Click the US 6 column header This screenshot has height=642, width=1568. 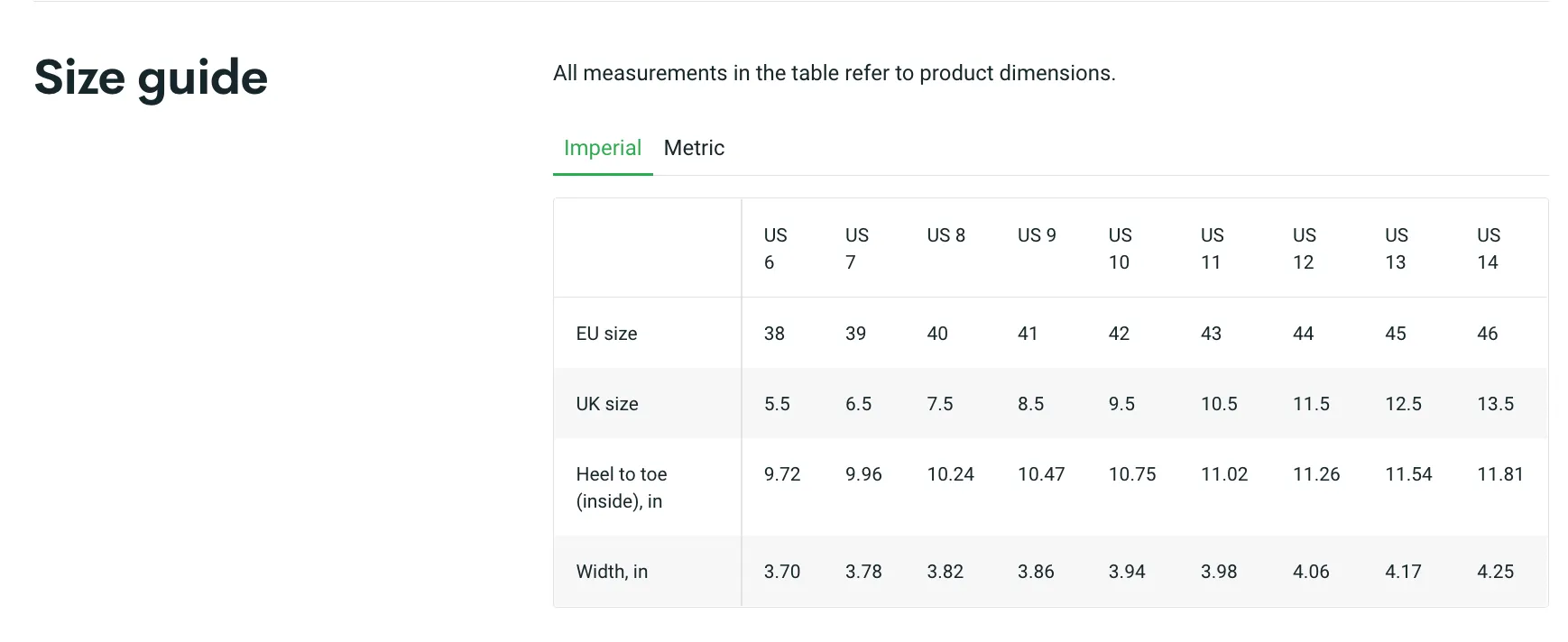[x=776, y=248]
